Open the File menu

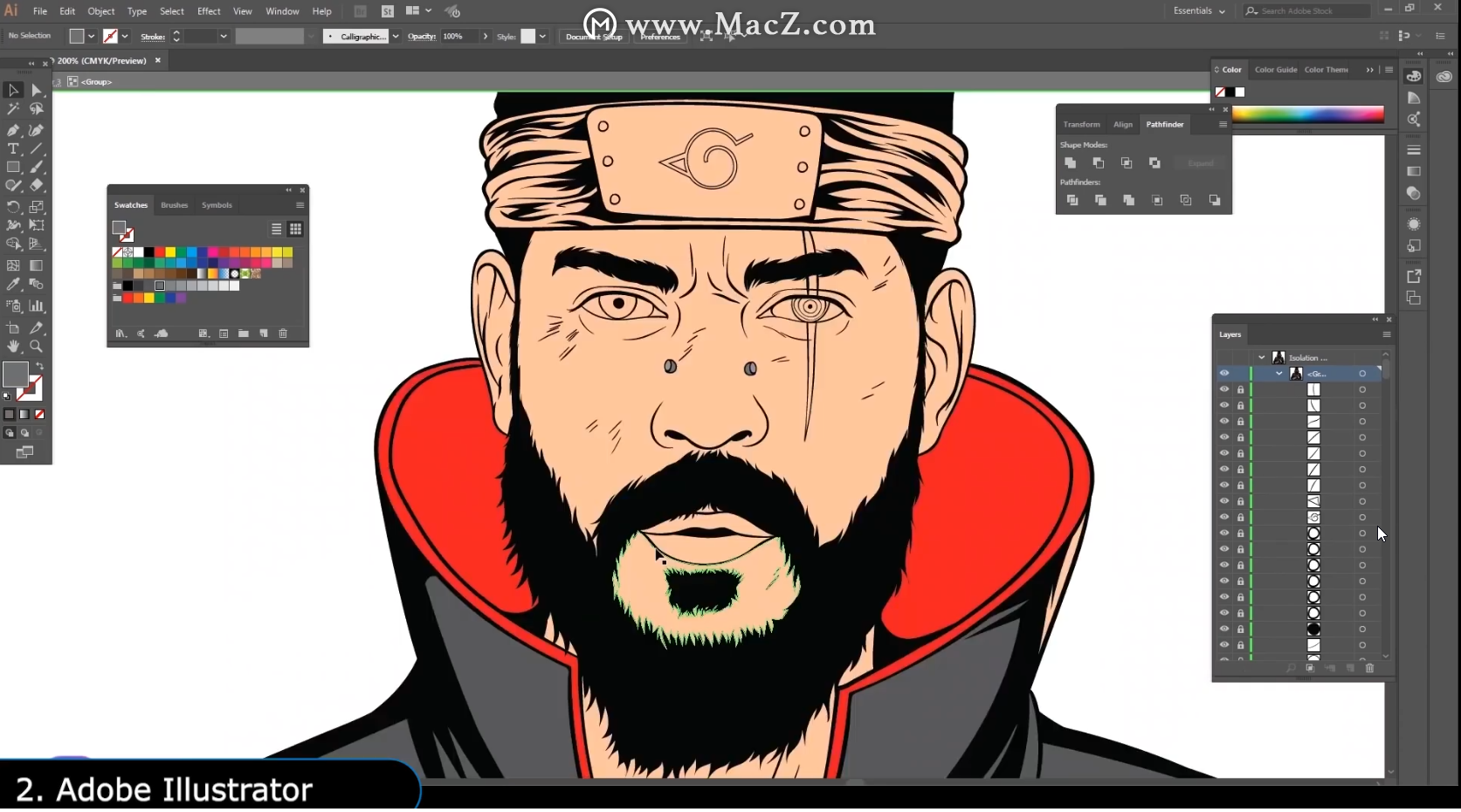tap(40, 11)
